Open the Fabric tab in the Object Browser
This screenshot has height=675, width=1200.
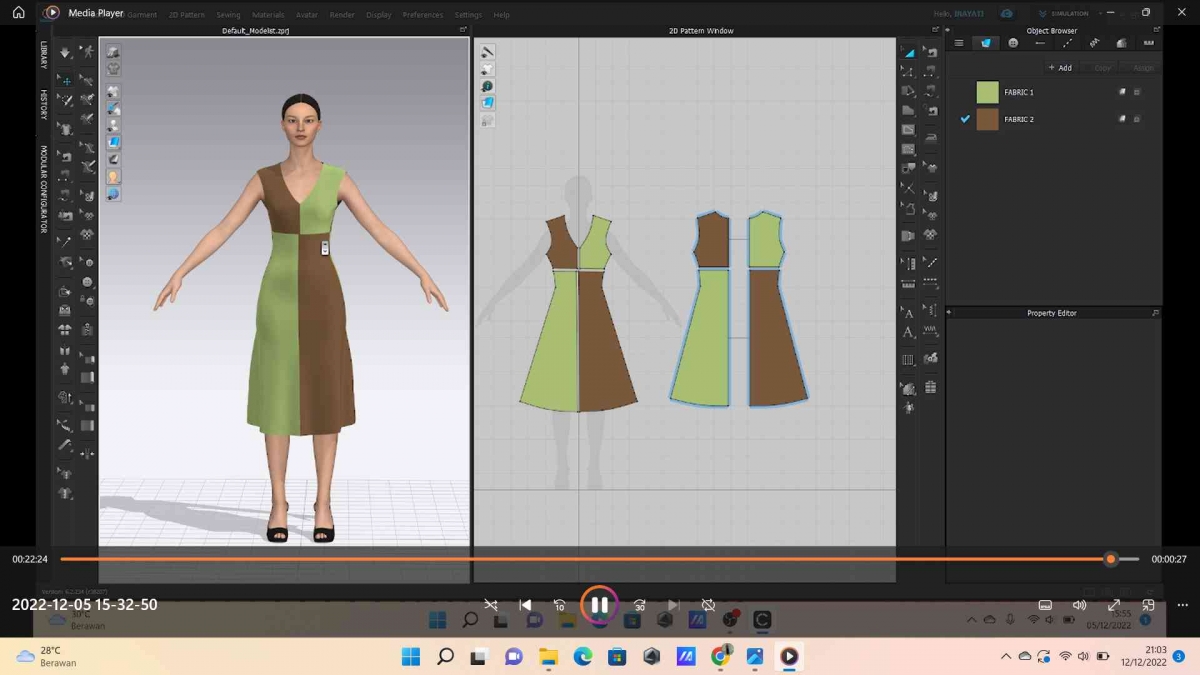point(986,43)
